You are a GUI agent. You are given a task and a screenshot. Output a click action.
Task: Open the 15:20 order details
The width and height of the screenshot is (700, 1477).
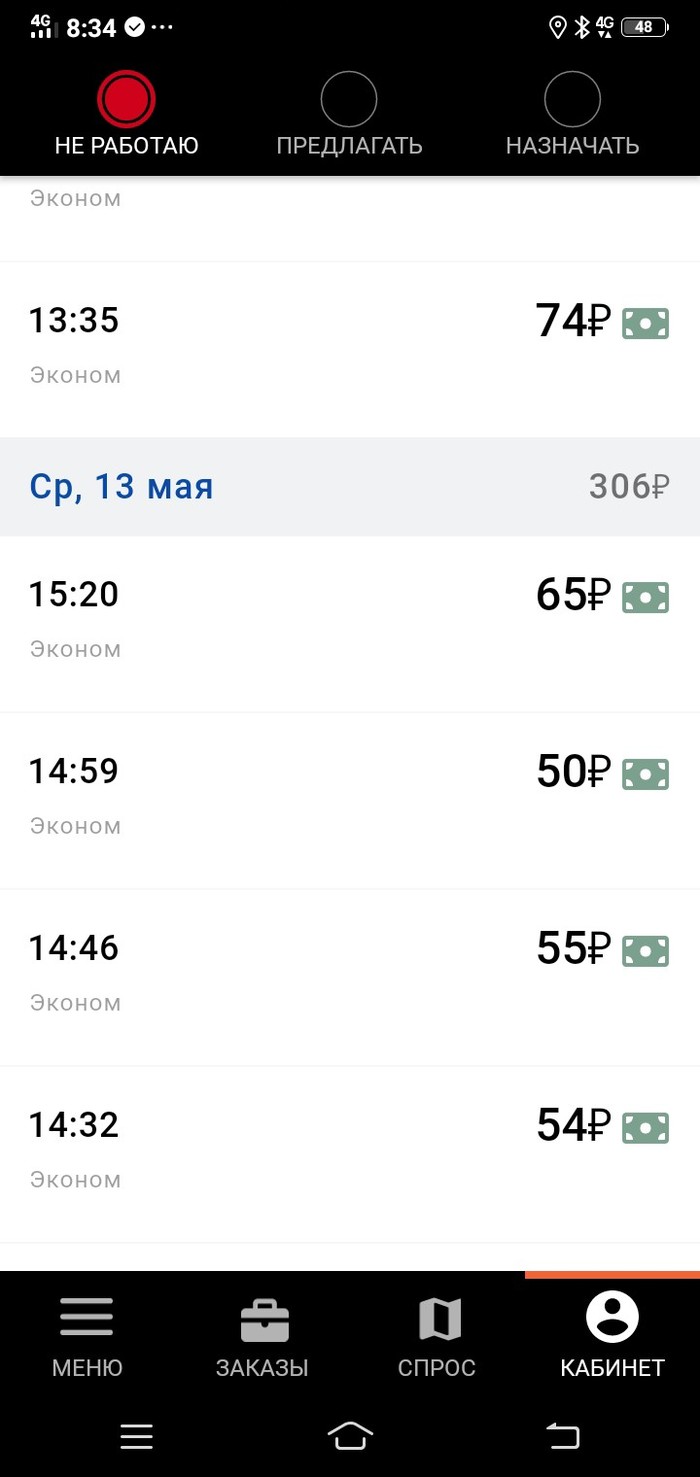pos(300,622)
